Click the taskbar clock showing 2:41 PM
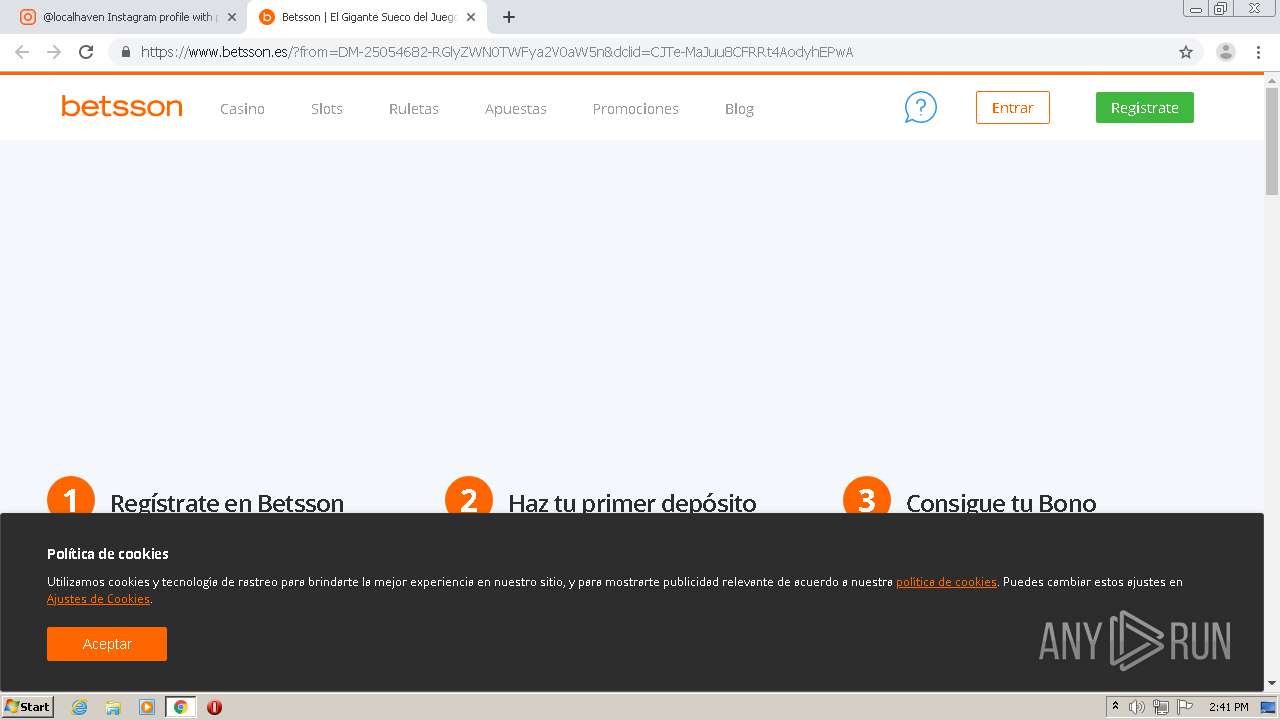This screenshot has height=720, width=1280. click(1229, 707)
